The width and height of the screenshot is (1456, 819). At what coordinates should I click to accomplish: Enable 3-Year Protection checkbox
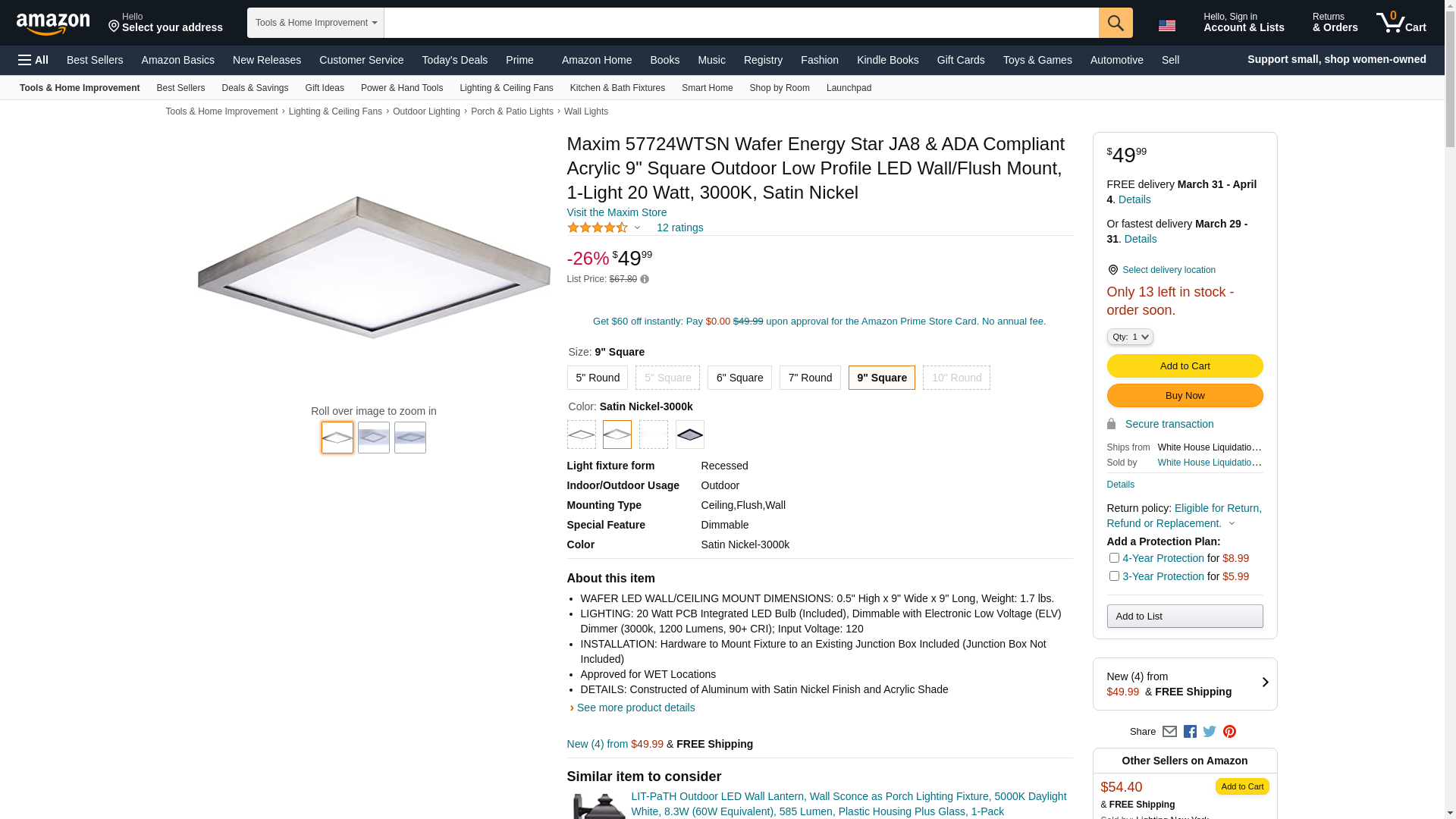[x=1114, y=576]
